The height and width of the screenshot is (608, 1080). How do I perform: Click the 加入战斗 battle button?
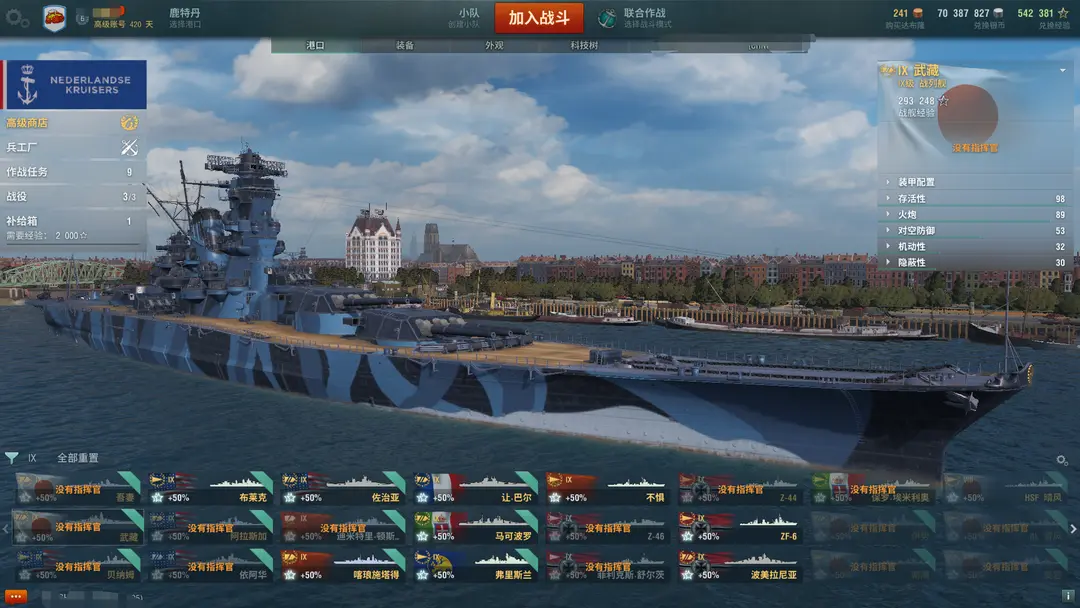point(539,18)
